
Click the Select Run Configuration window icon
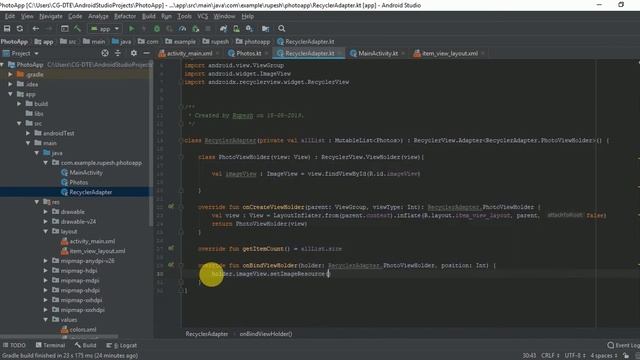[x=64, y=29]
